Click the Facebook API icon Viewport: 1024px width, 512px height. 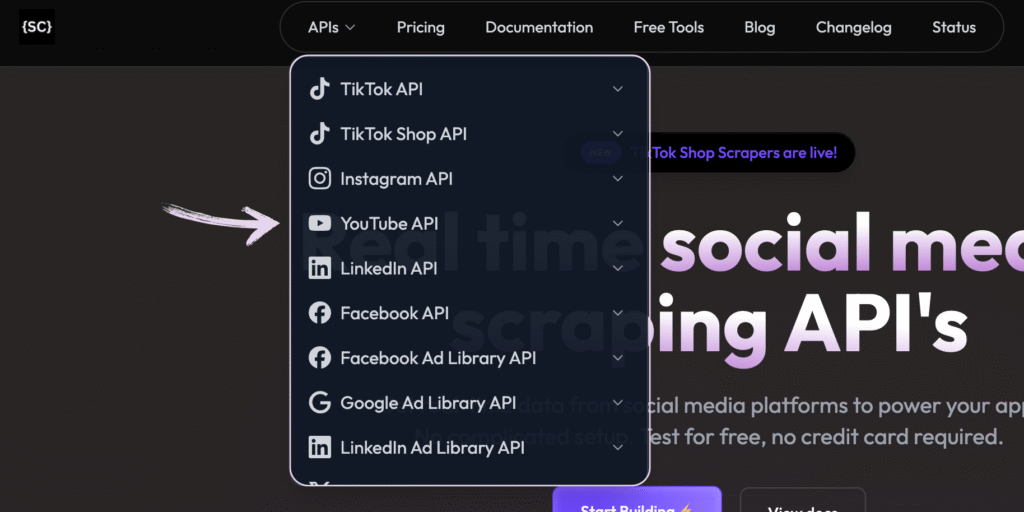coord(319,313)
